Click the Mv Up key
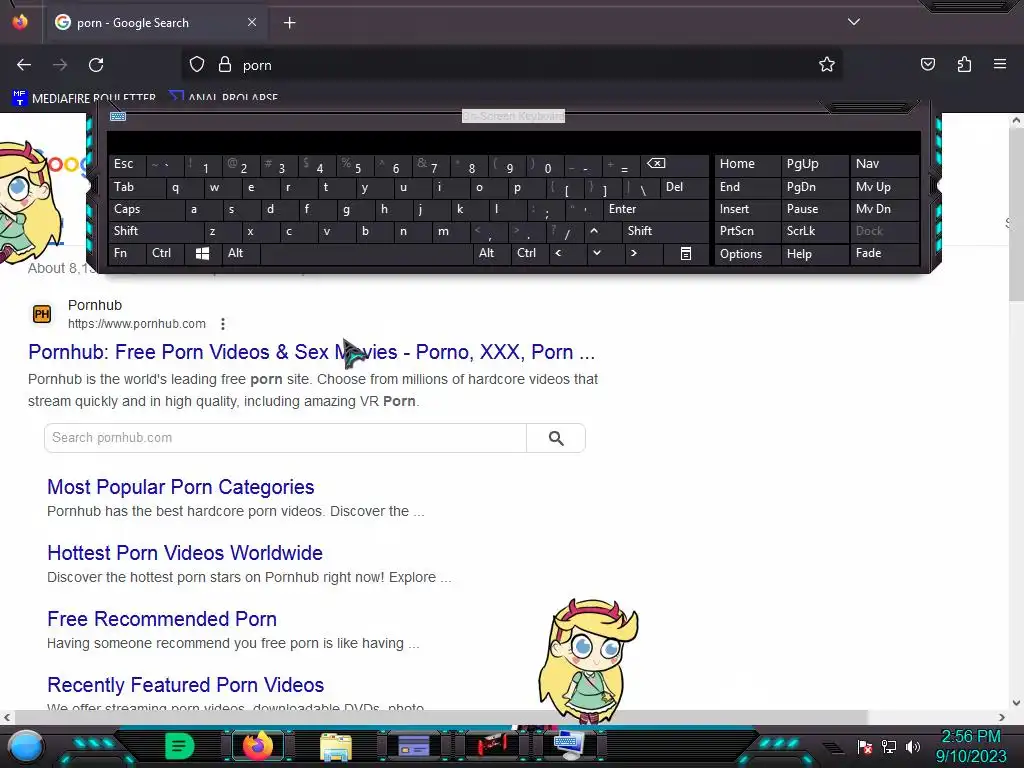Viewport: 1024px width, 768px height. coord(884,187)
